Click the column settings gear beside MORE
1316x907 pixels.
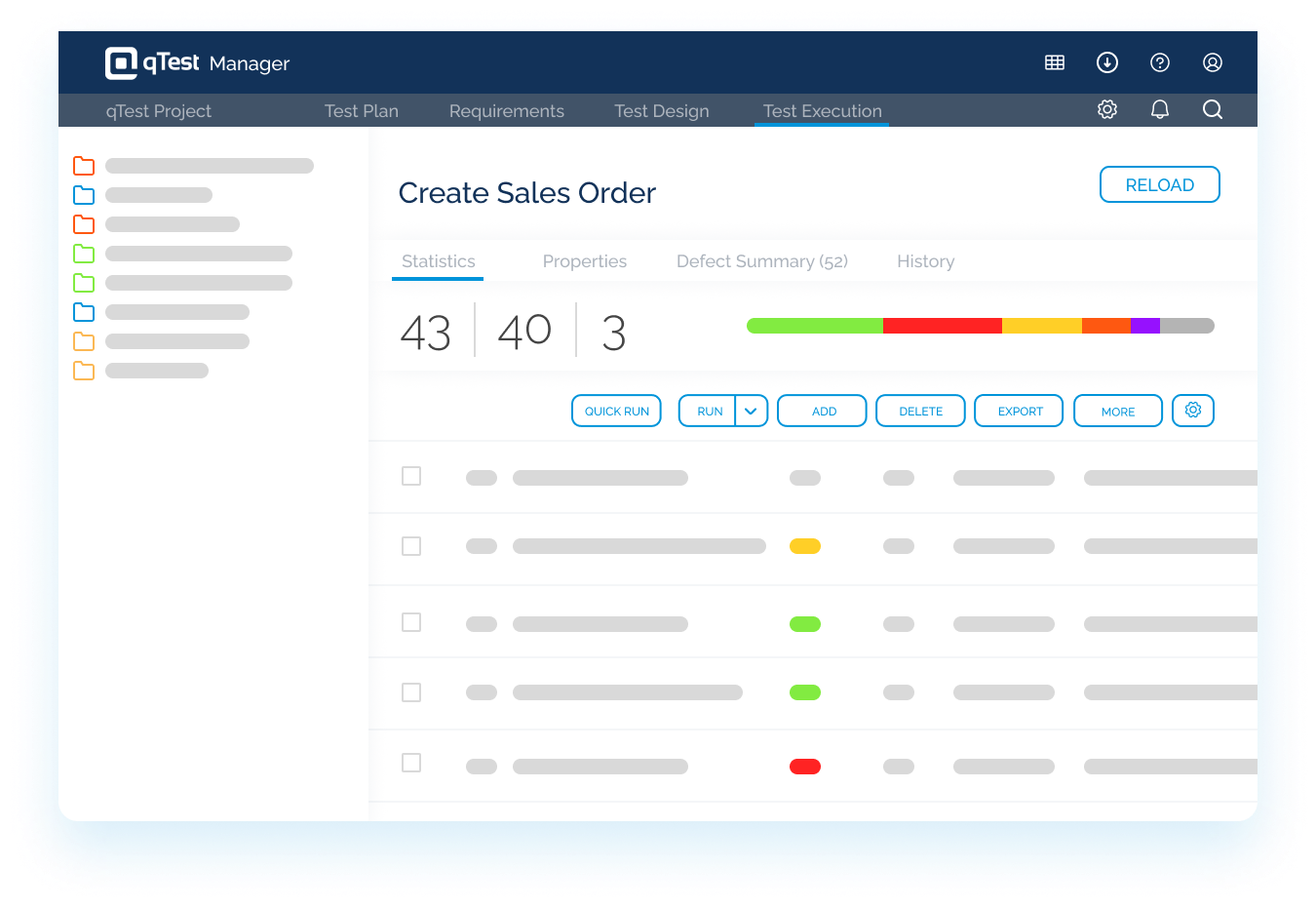[x=1192, y=411]
